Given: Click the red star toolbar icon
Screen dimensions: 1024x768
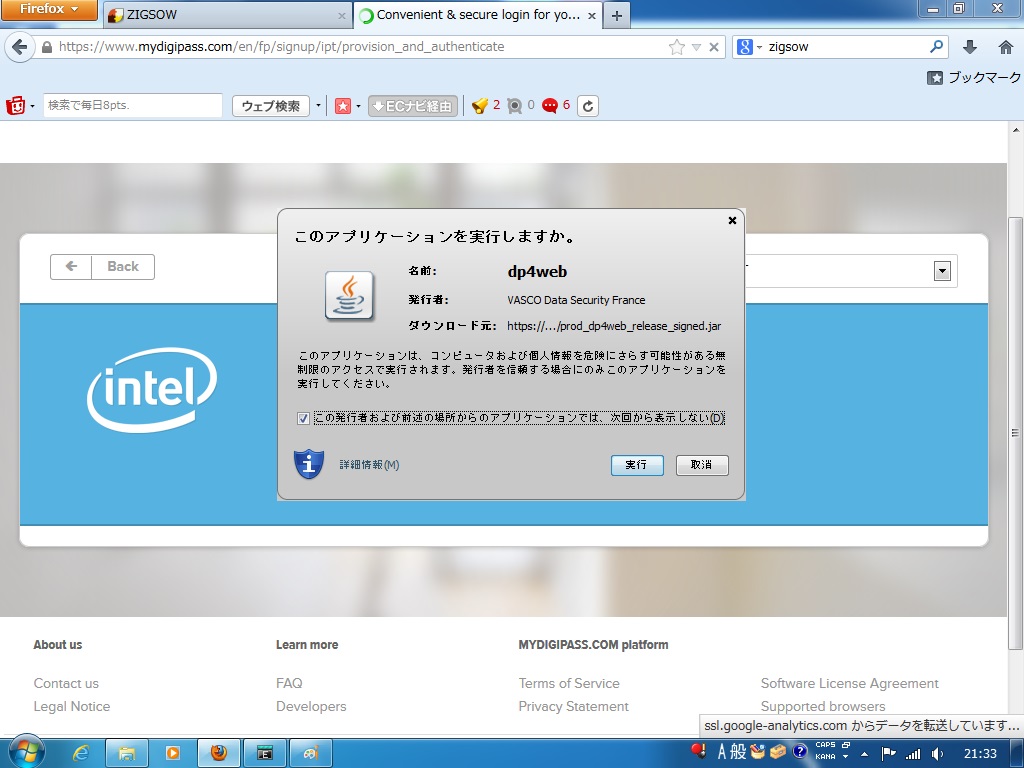Looking at the screenshot, I should (x=343, y=106).
